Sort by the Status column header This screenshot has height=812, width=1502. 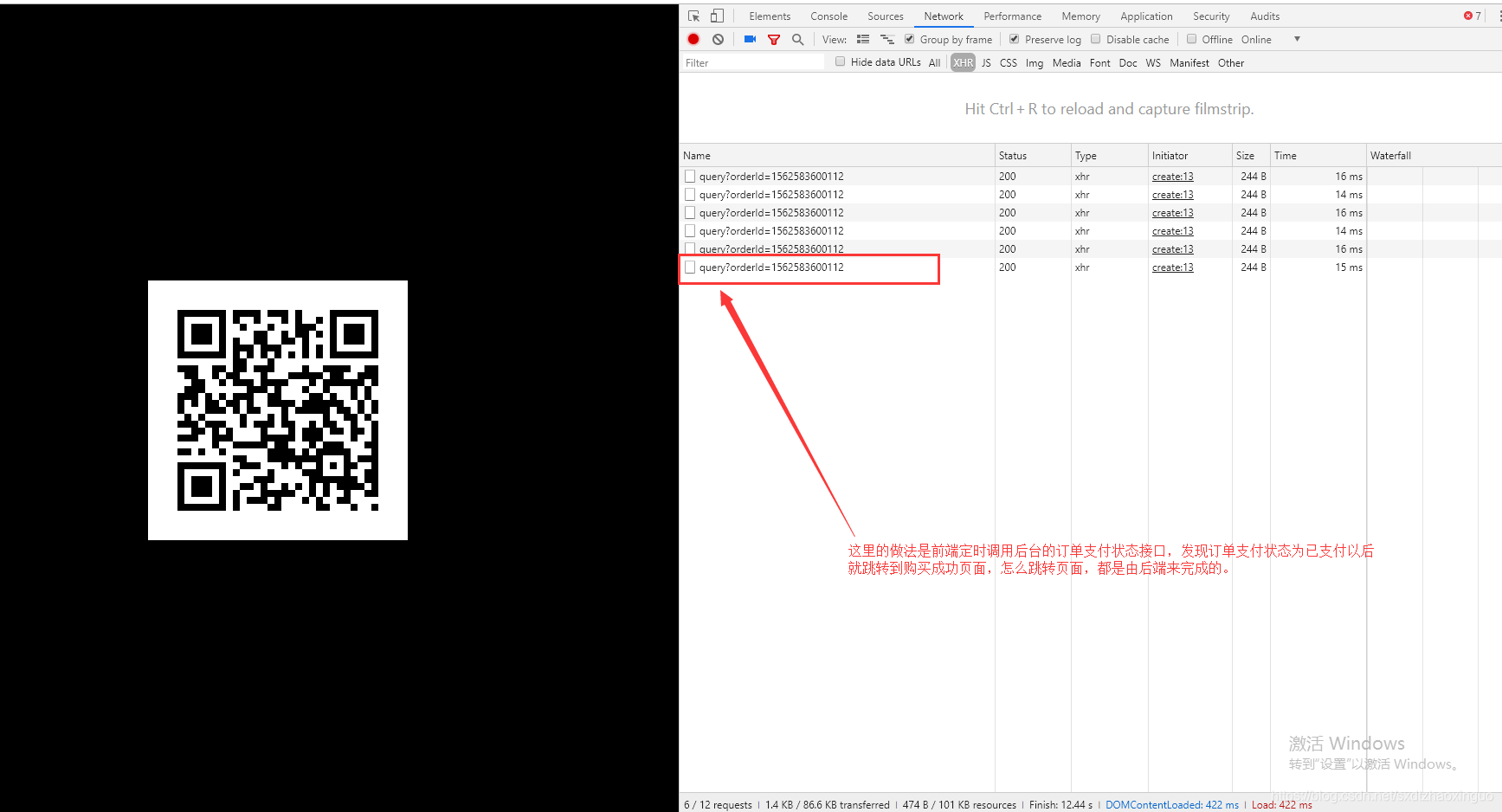tap(1033, 156)
